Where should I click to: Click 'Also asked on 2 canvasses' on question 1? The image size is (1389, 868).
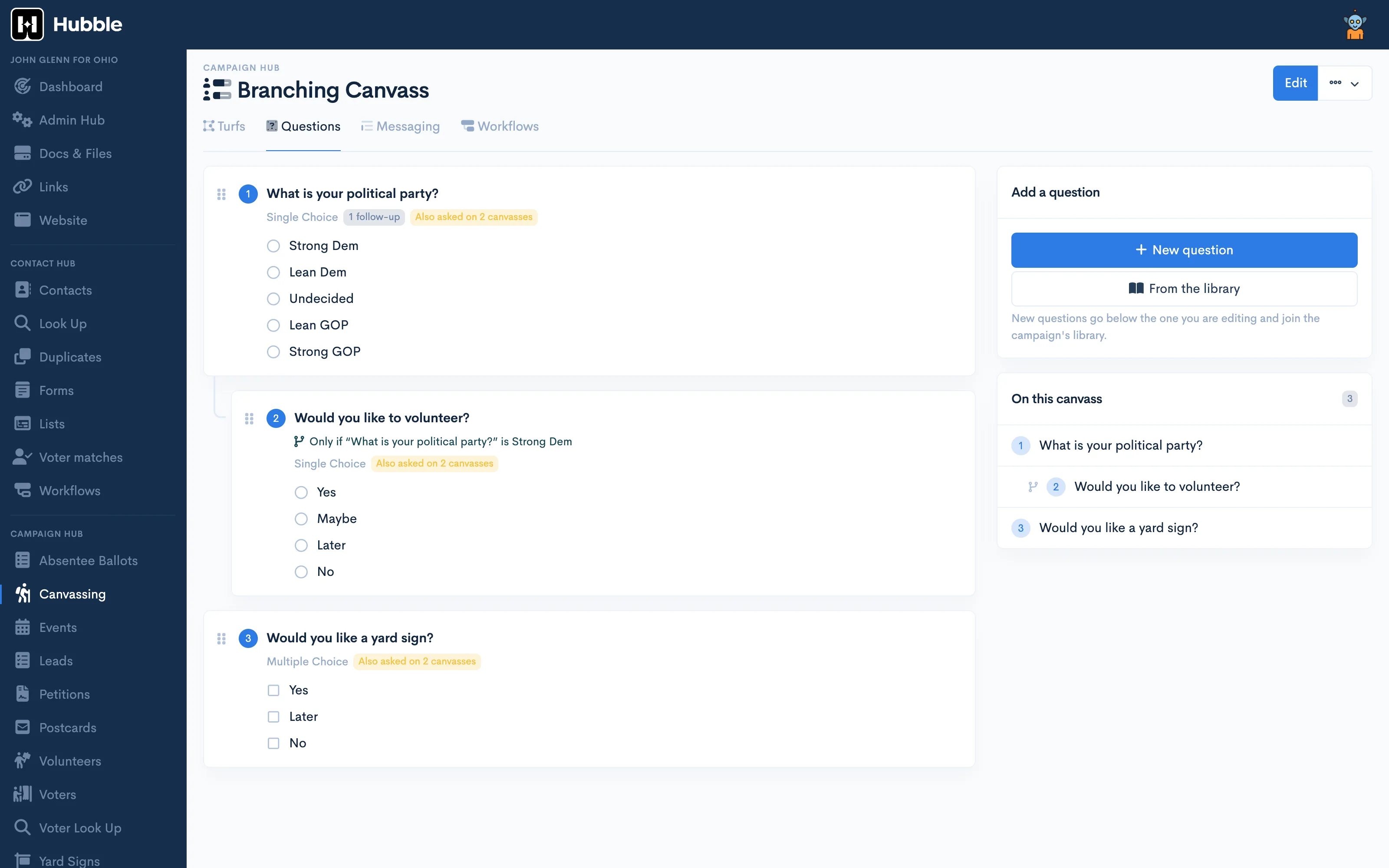pos(474,217)
